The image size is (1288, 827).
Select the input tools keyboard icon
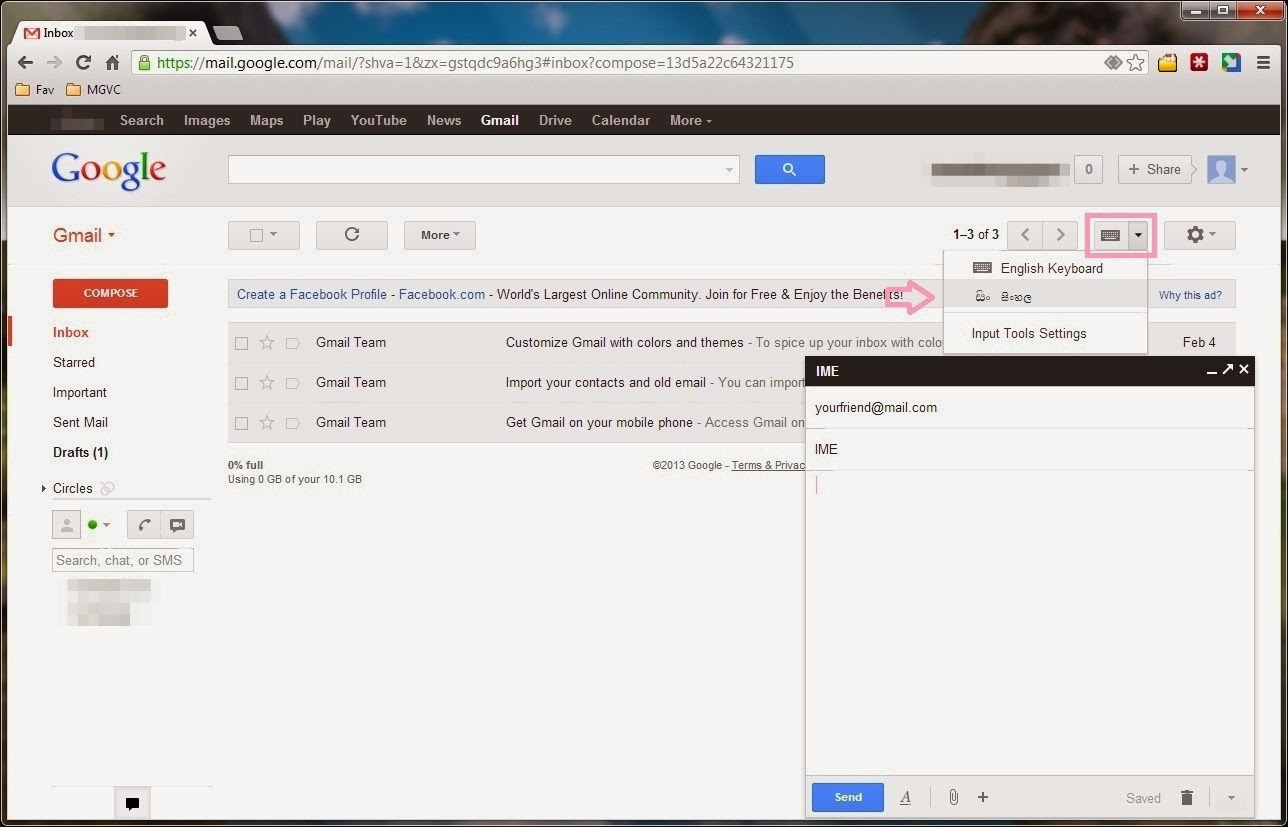click(1110, 235)
